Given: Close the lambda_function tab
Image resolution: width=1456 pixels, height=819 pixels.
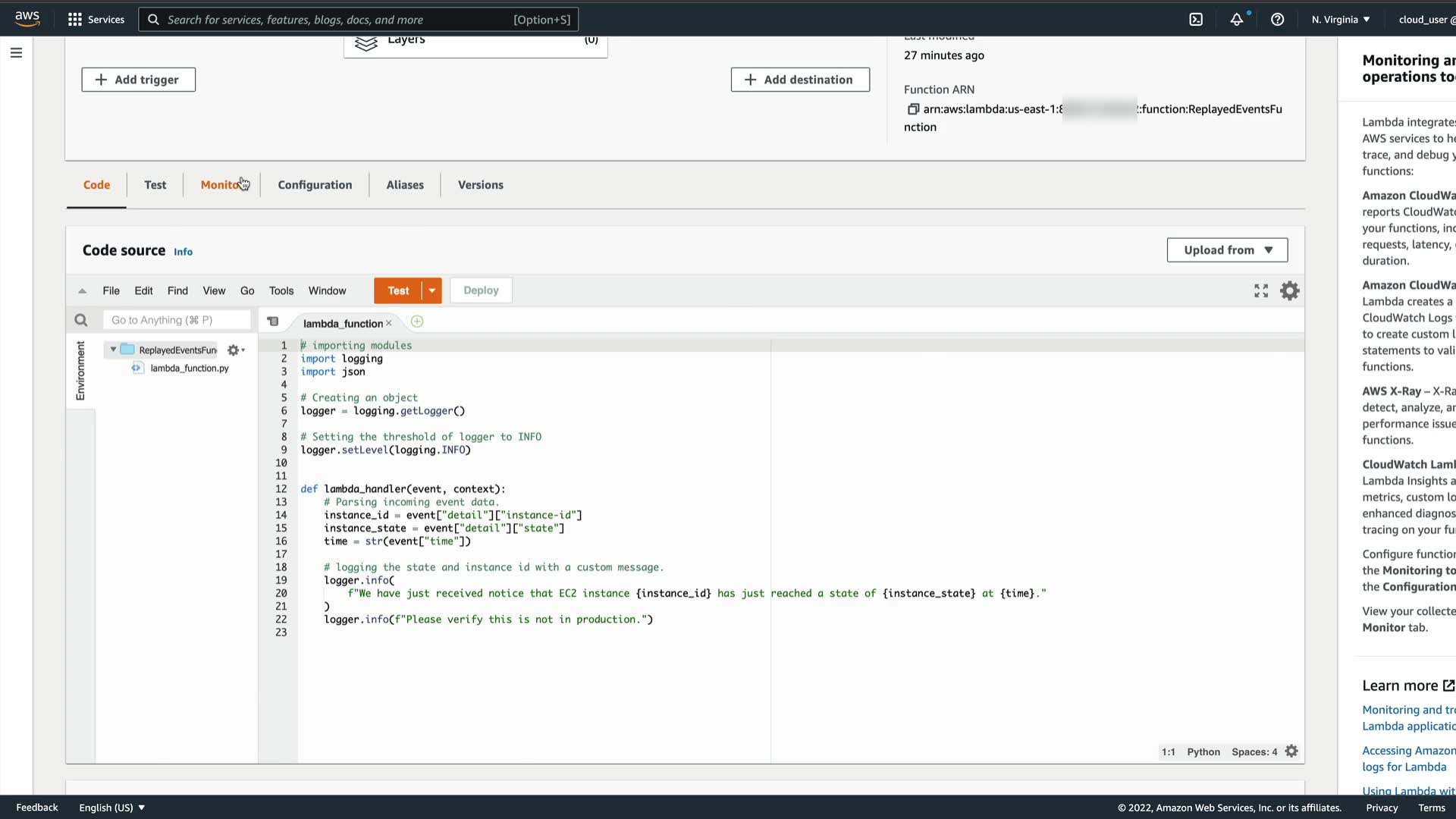Looking at the screenshot, I should pos(389,324).
